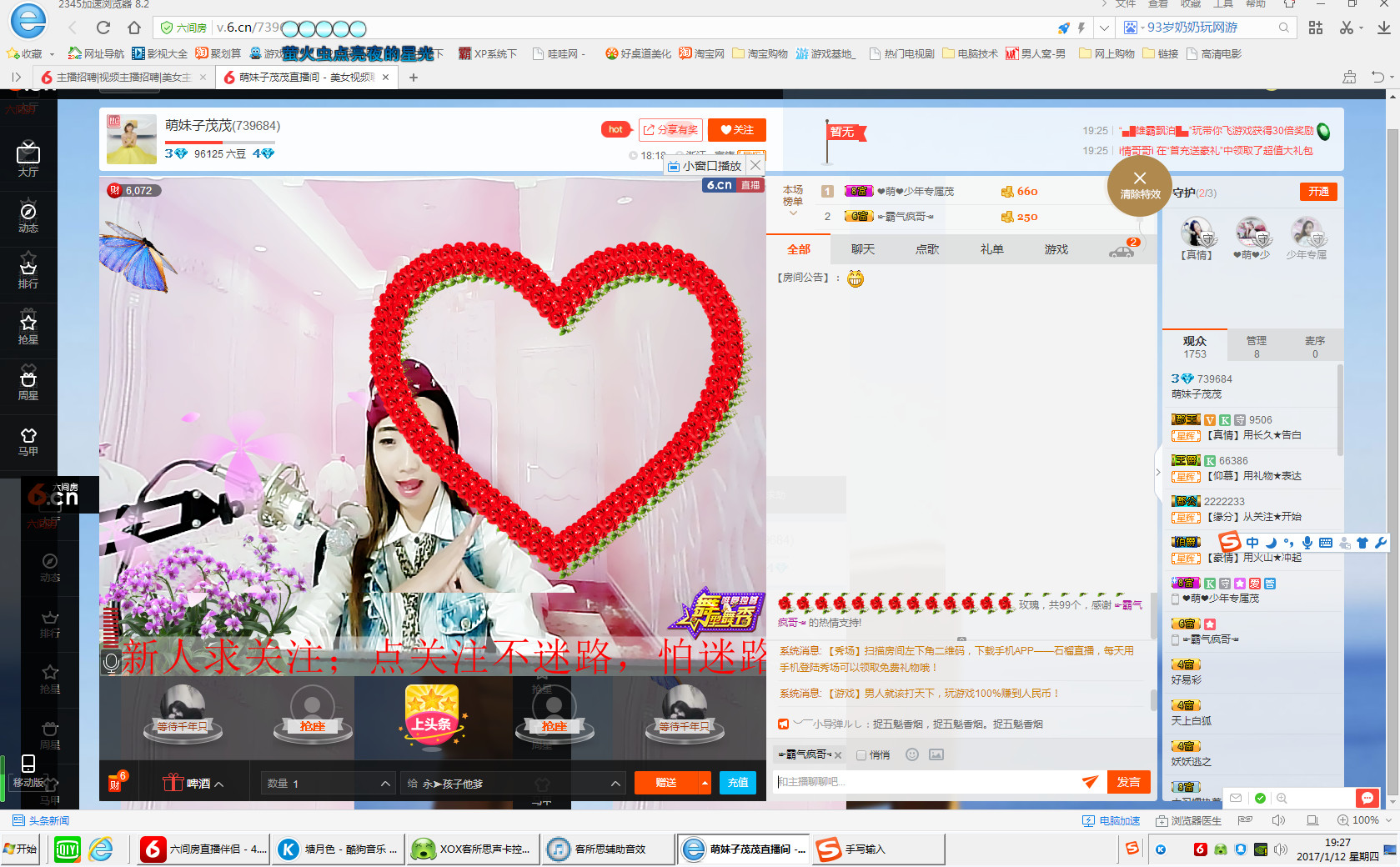
Task: Open the arrow beside 赠送 button
Action: point(705,783)
